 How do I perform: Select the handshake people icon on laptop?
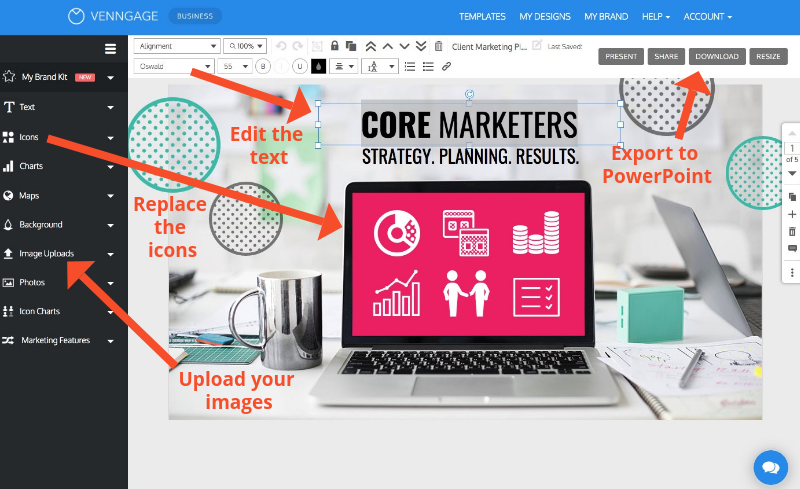pyautogui.click(x=466, y=294)
